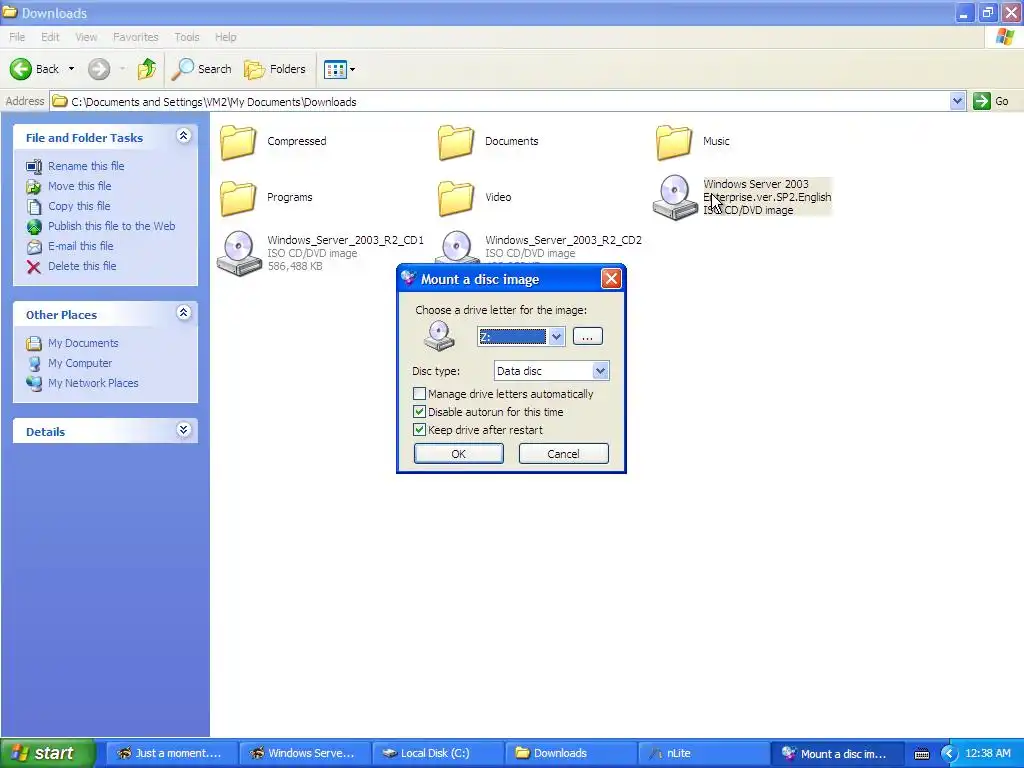
Task: Select the Music folder icon
Action: [x=674, y=142]
